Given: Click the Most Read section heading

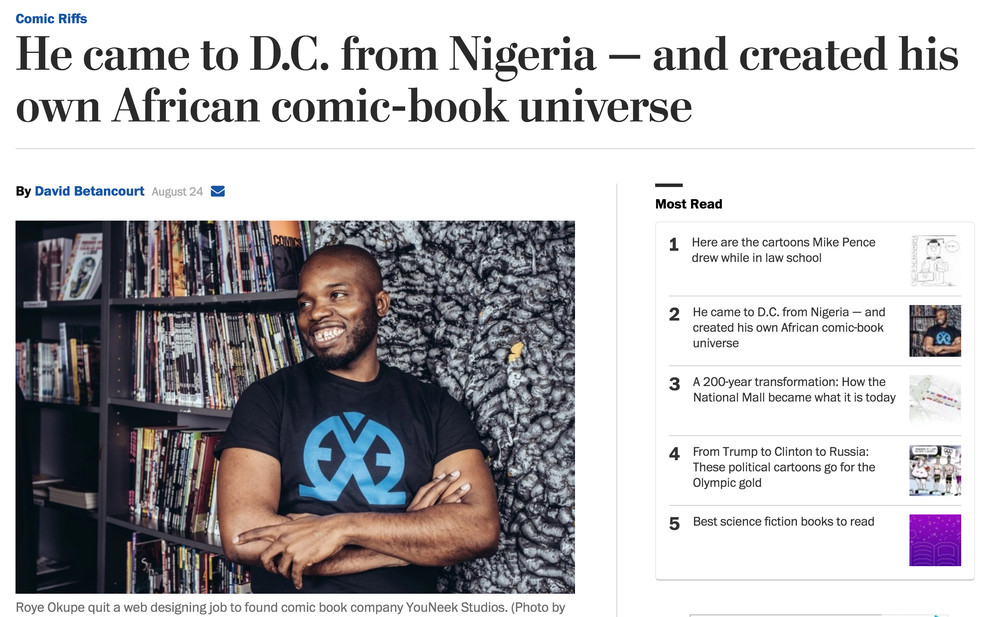Looking at the screenshot, I should [689, 204].
